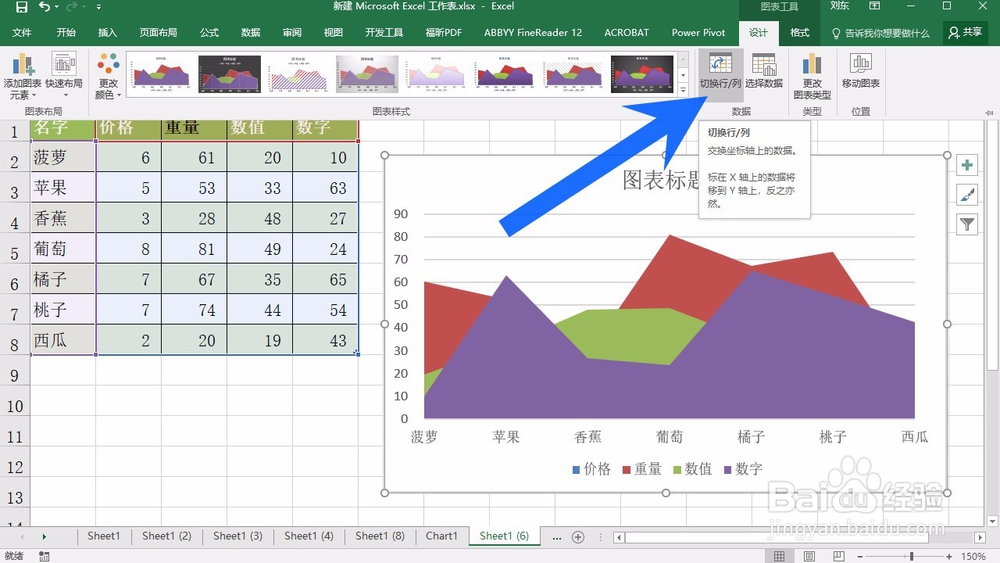This screenshot has height=563, width=1000.
Task: Switch to Normal view icon
Action: click(779, 557)
